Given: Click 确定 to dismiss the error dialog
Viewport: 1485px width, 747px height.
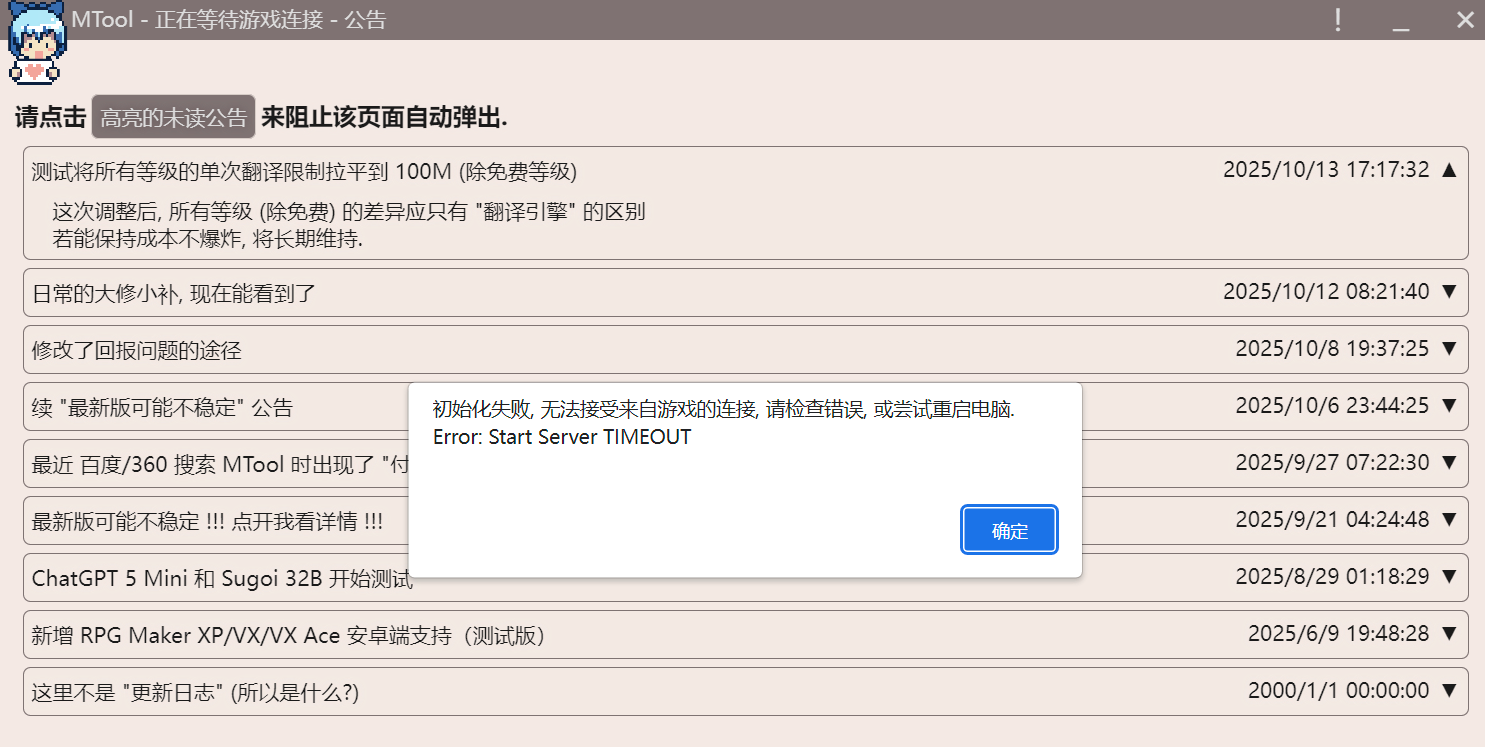Looking at the screenshot, I should [x=1009, y=531].
